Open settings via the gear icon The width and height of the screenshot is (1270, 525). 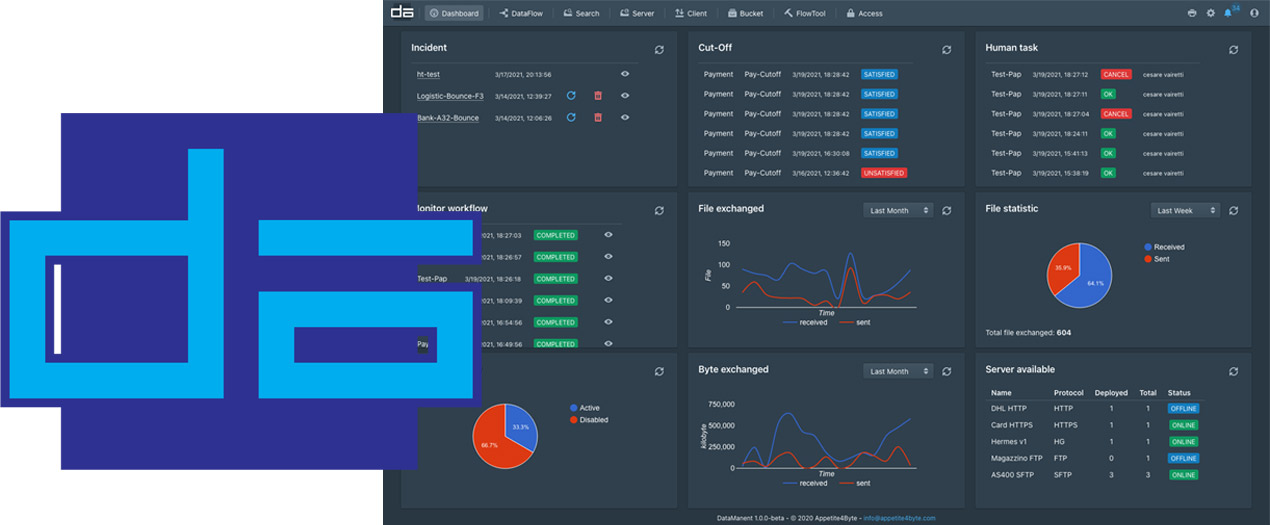tap(1210, 13)
